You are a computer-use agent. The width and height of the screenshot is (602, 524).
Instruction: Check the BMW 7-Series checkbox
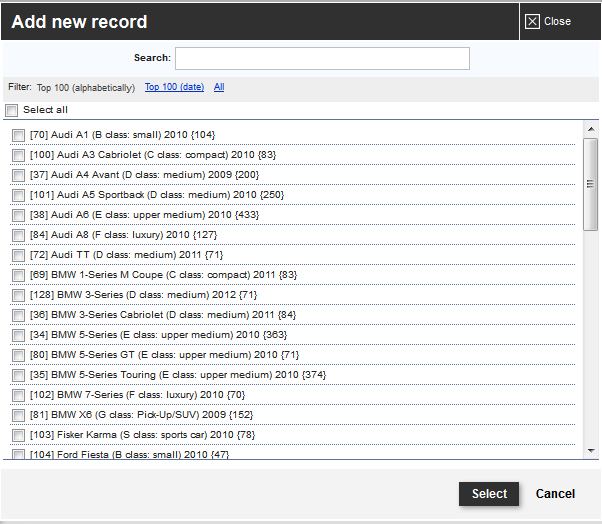[18, 395]
